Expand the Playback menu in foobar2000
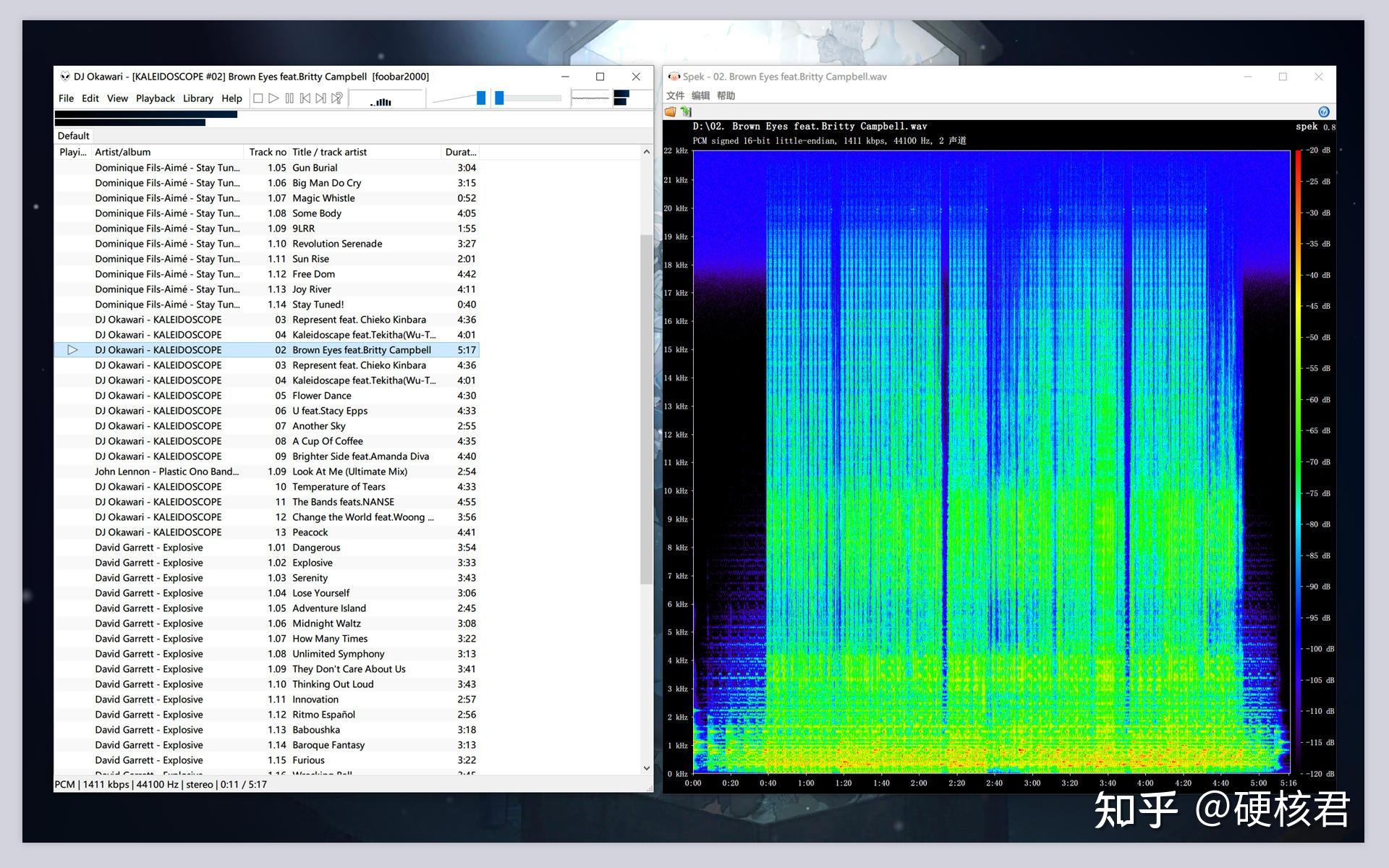Image resolution: width=1389 pixels, height=868 pixels. coord(155,97)
